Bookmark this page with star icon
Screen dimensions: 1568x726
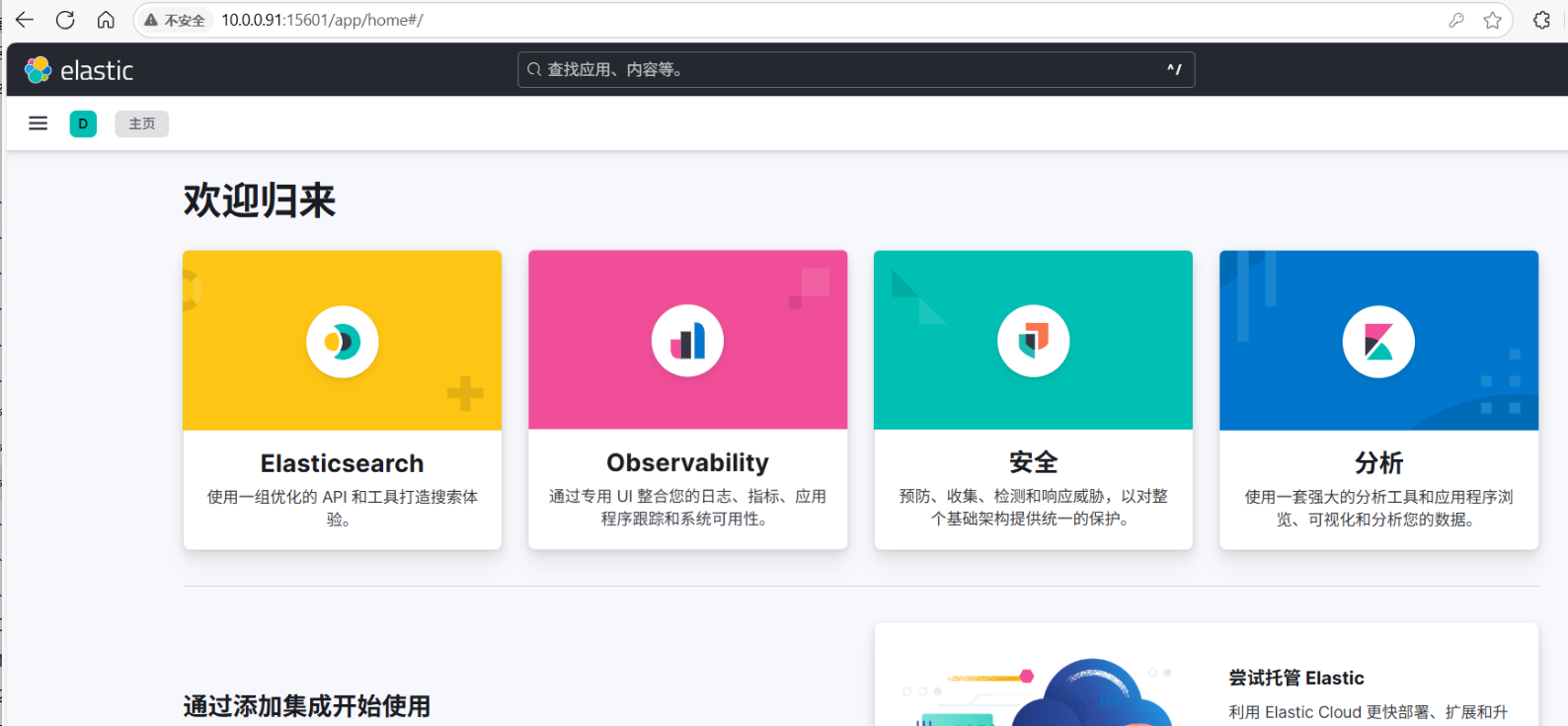click(x=1492, y=20)
